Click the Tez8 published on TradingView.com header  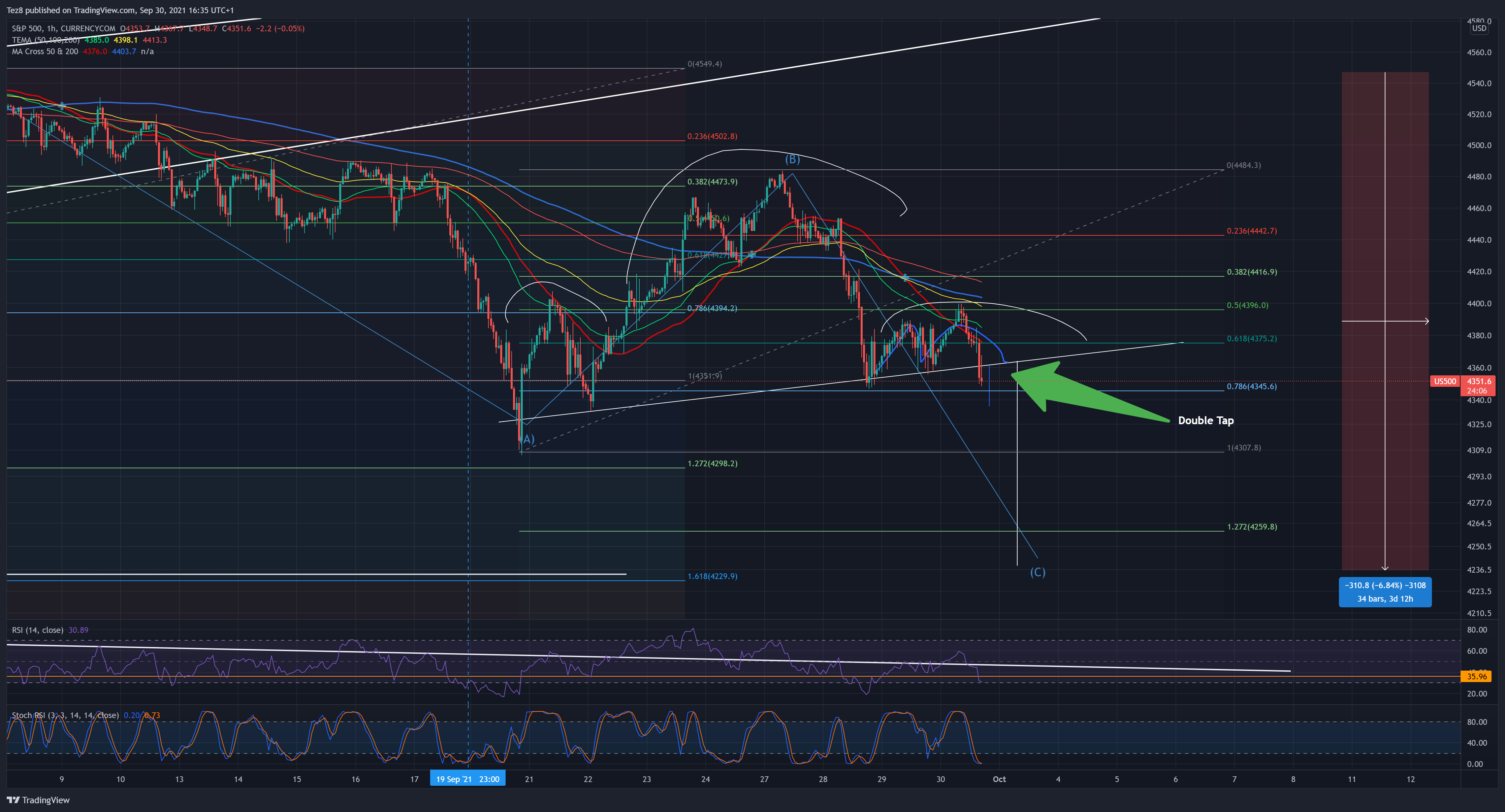point(120,10)
